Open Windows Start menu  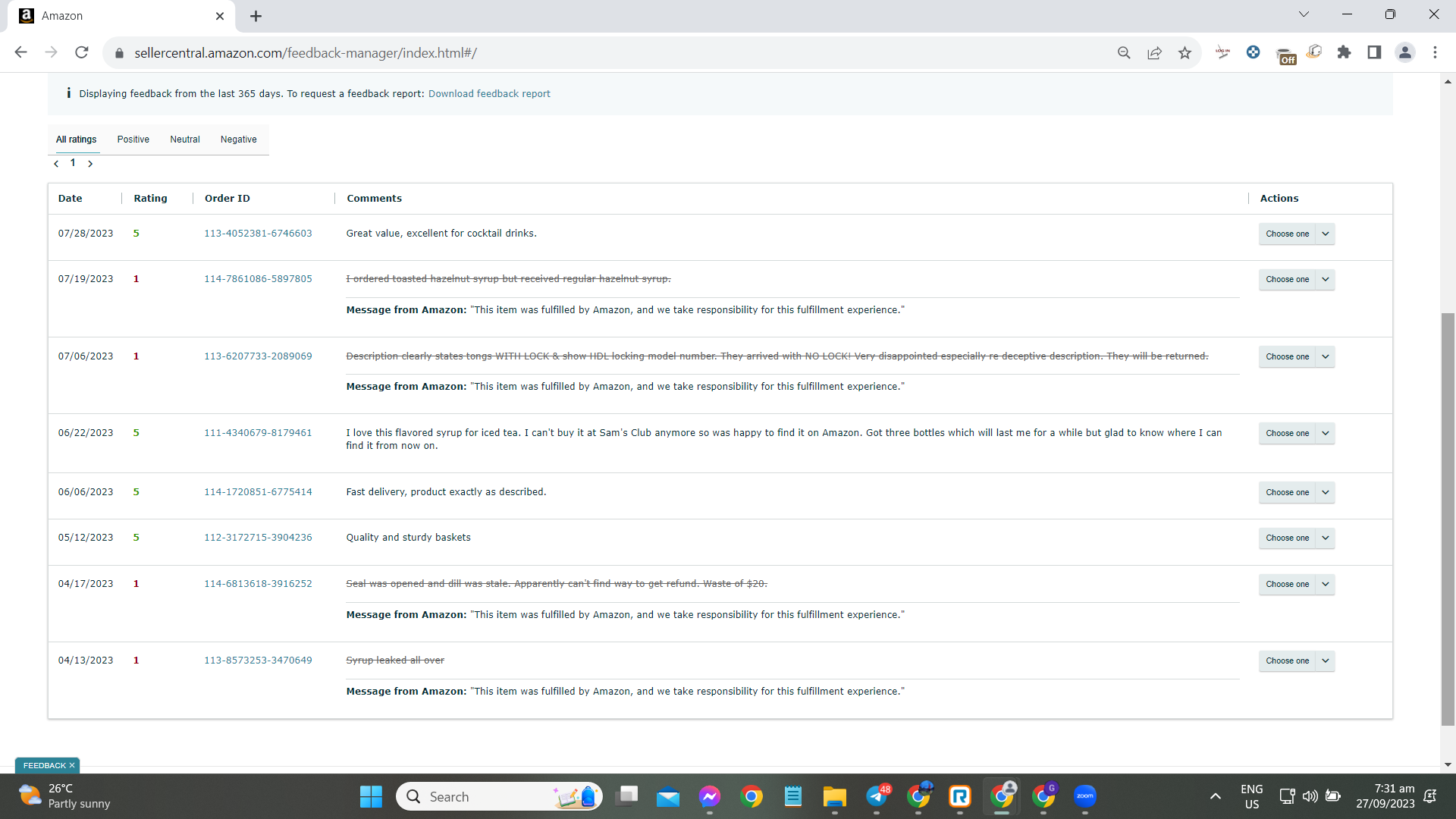pos(371,796)
